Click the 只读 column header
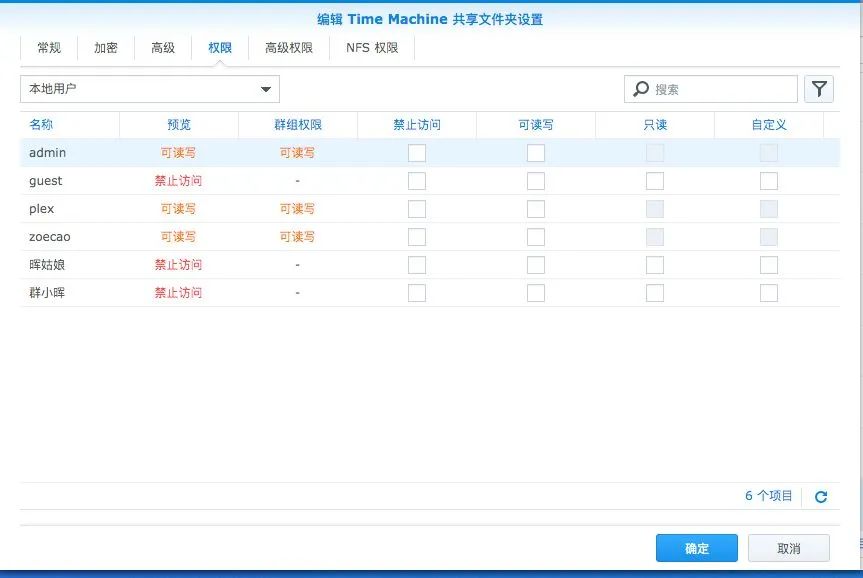Image resolution: width=863 pixels, height=578 pixels. tap(655, 125)
